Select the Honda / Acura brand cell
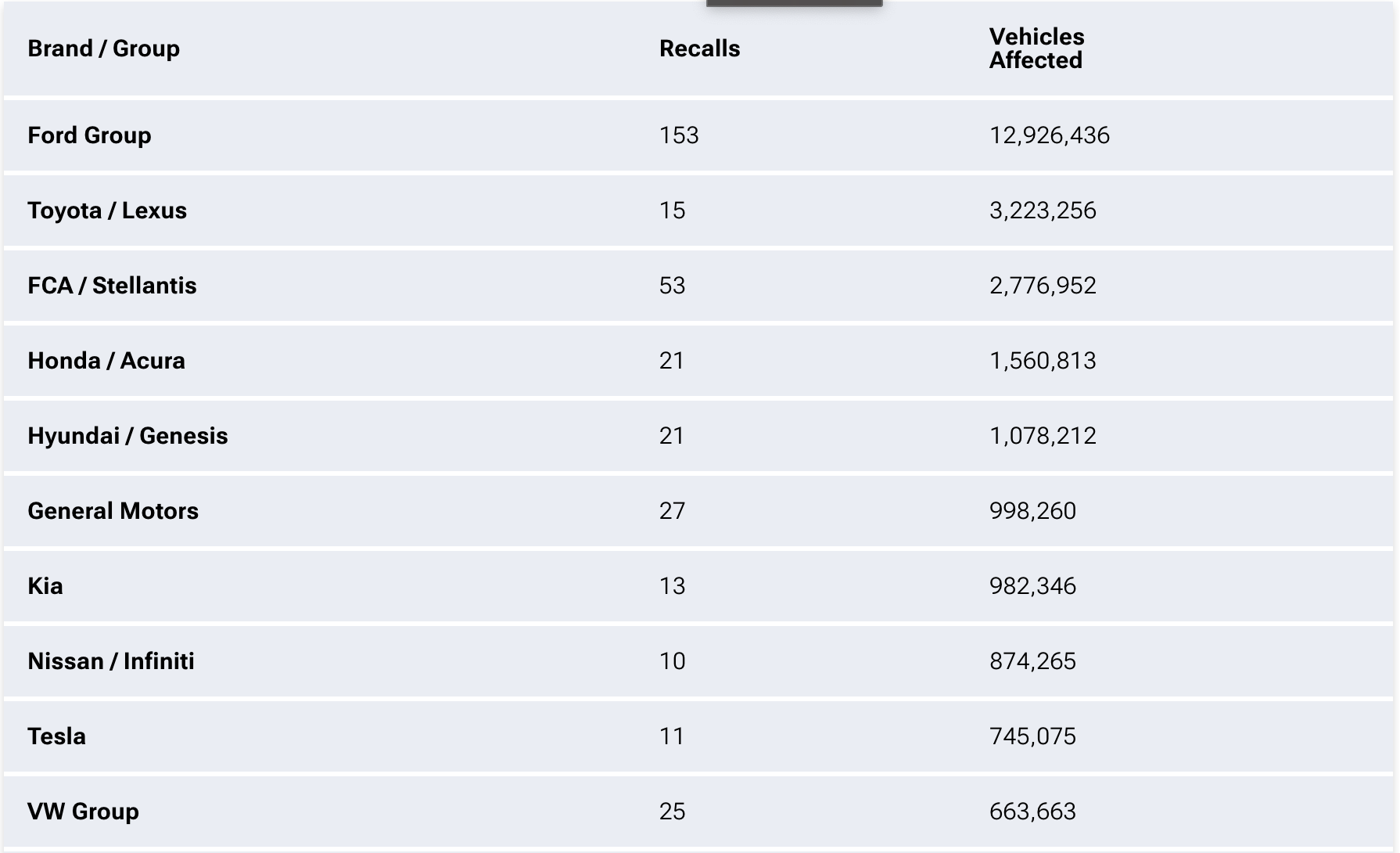The image size is (1400, 853). pyautogui.click(x=106, y=361)
